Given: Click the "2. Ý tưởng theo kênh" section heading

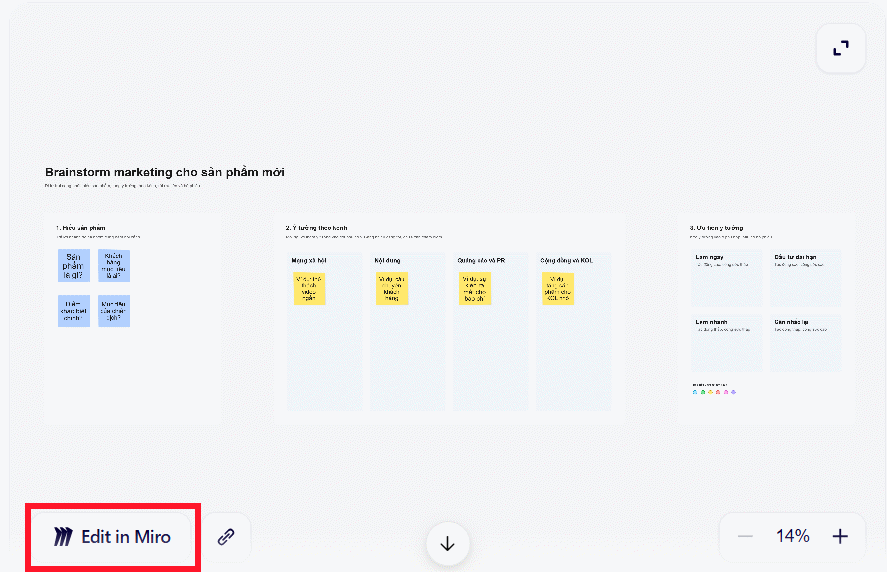Looking at the screenshot, I should [x=316, y=227].
